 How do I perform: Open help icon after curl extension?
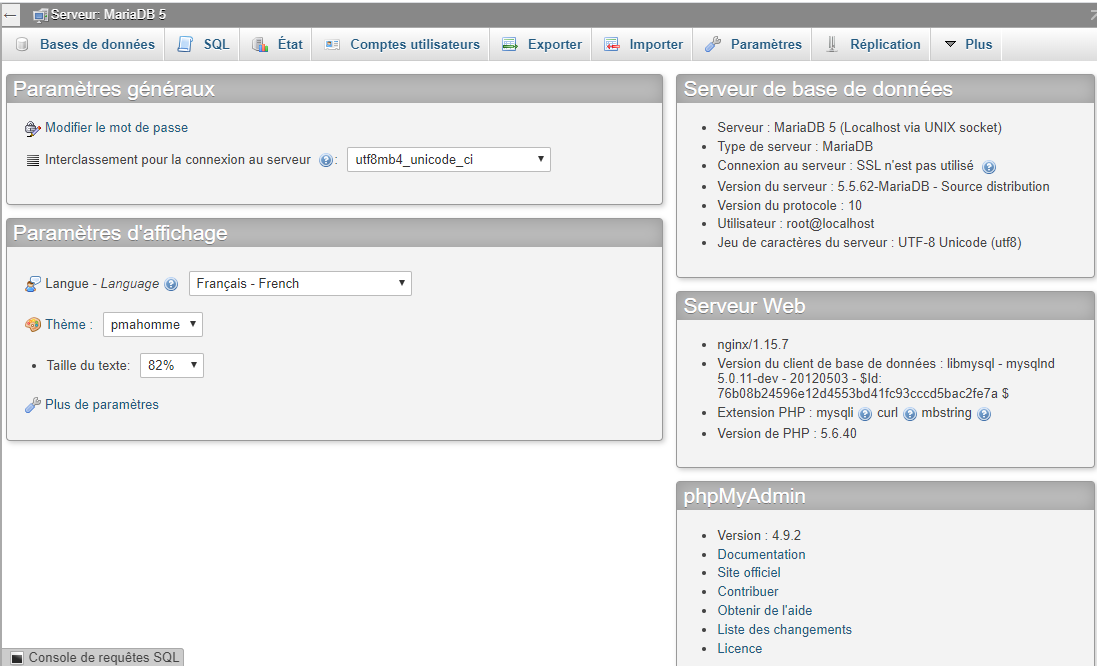coord(910,414)
